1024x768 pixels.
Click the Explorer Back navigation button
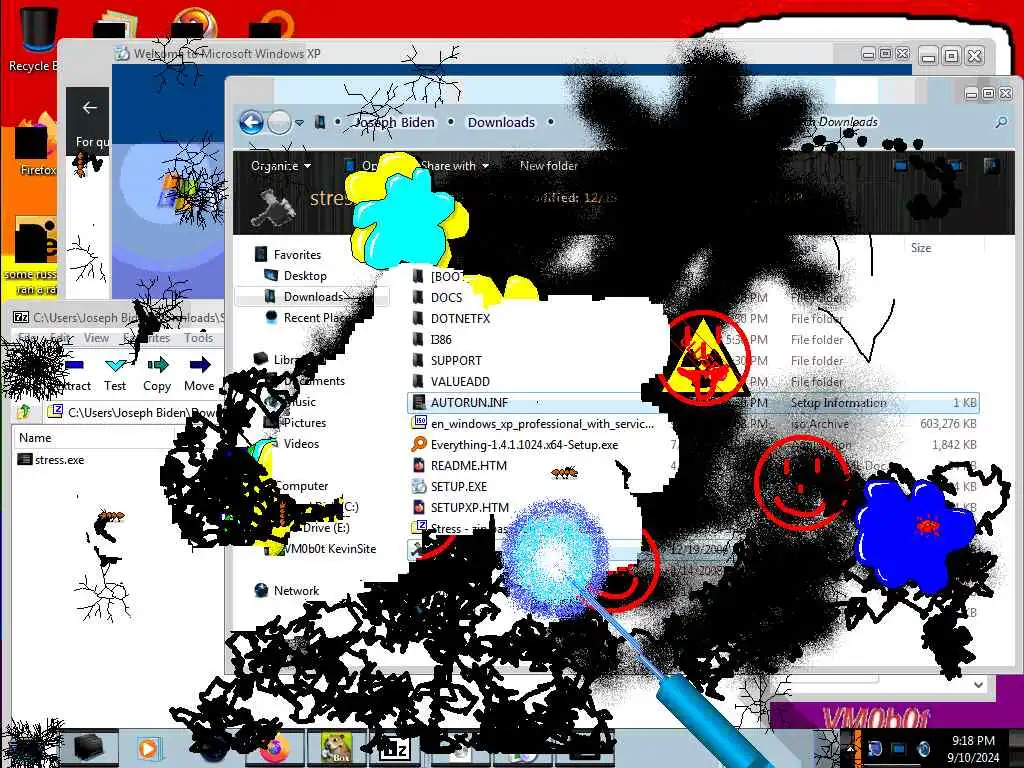pos(251,122)
